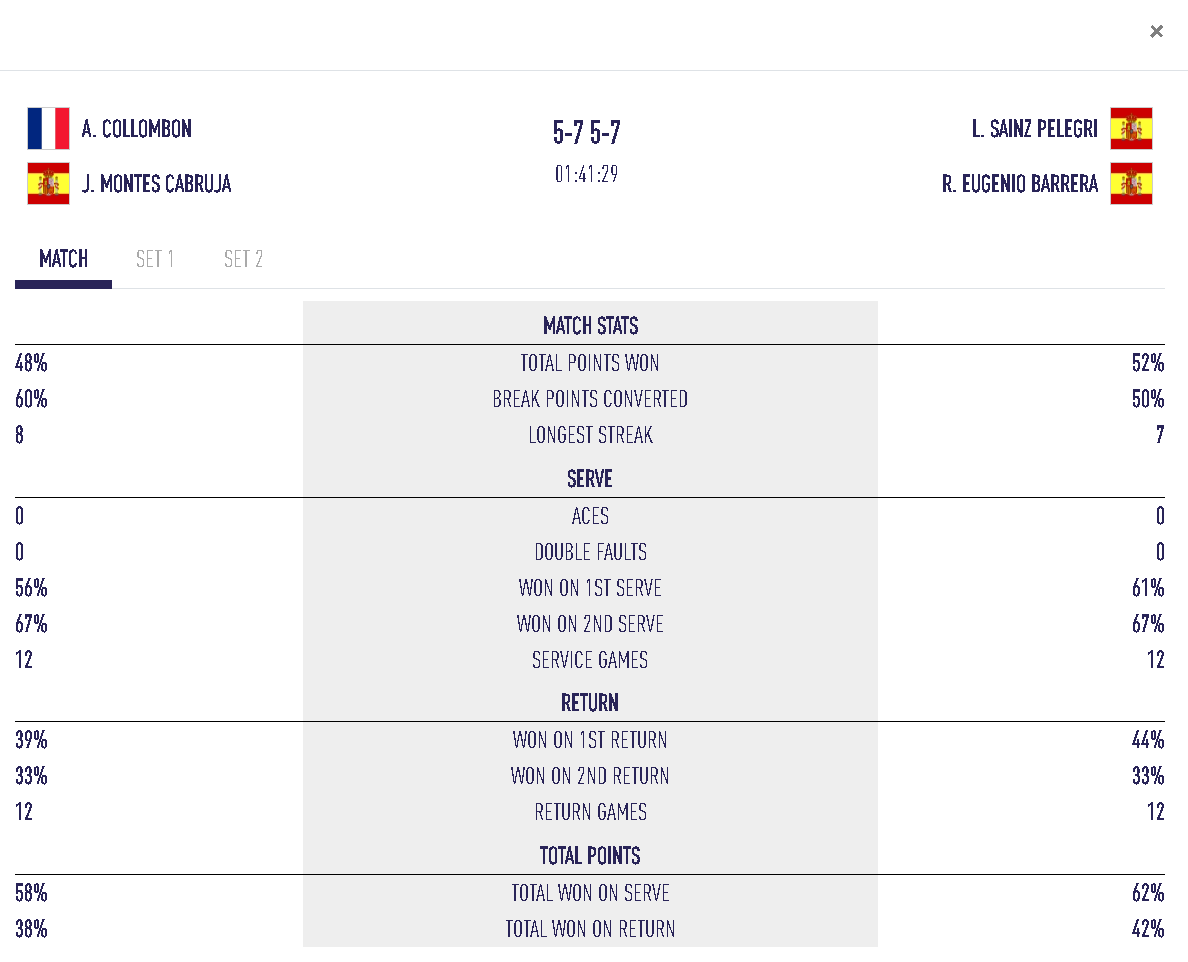This screenshot has height=962, width=1188.
Task: Close the match stats popup
Action: tap(1156, 31)
